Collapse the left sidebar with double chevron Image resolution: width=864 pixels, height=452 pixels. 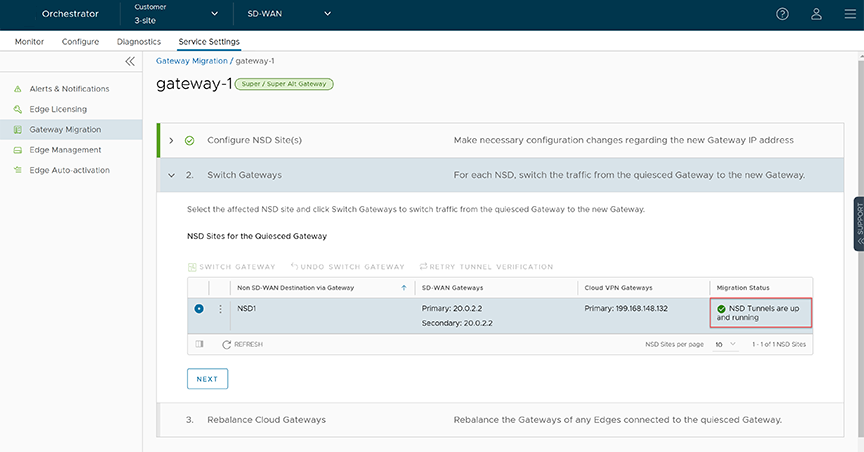129,62
